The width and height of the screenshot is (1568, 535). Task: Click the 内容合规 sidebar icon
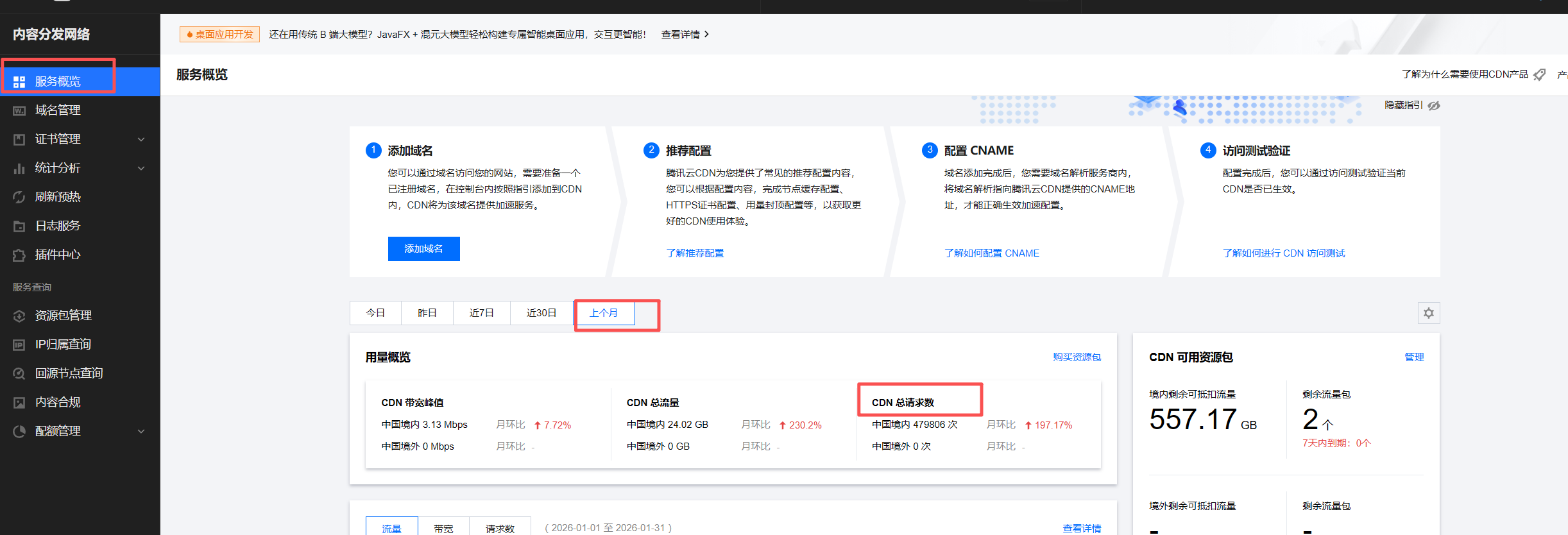tap(19, 402)
